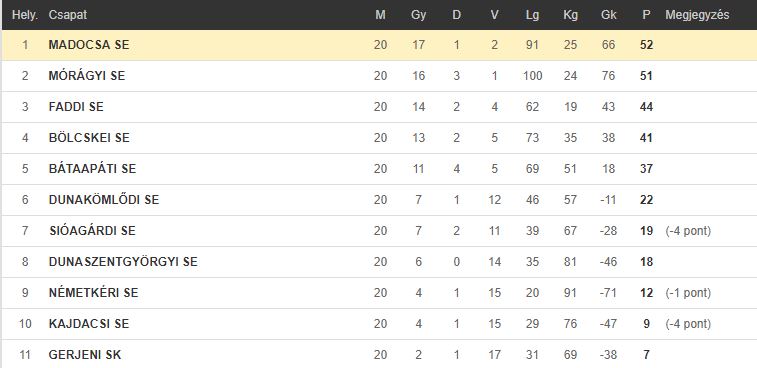The width and height of the screenshot is (757, 368).
Task: Click the Csapat column header
Action: coord(68,15)
